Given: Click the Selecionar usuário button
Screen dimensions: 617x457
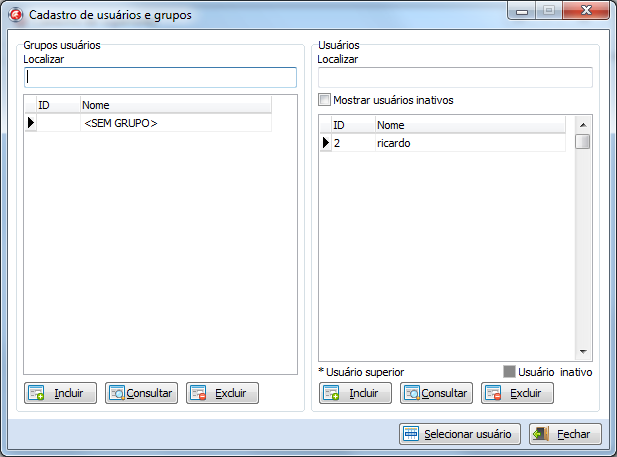Looking at the screenshot, I should click(x=458, y=434).
